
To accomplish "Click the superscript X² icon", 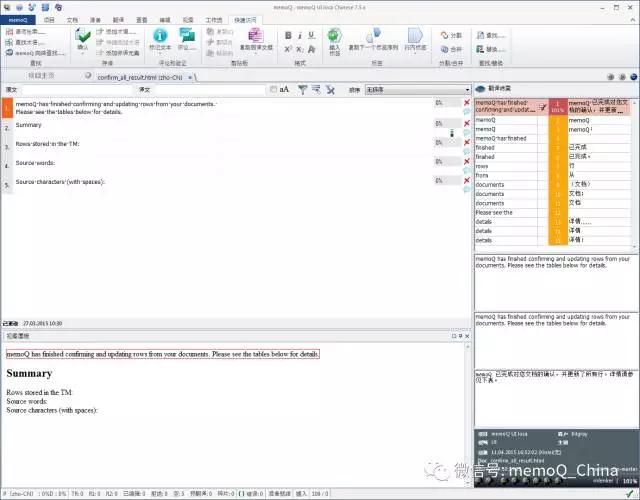I will 288,49.
